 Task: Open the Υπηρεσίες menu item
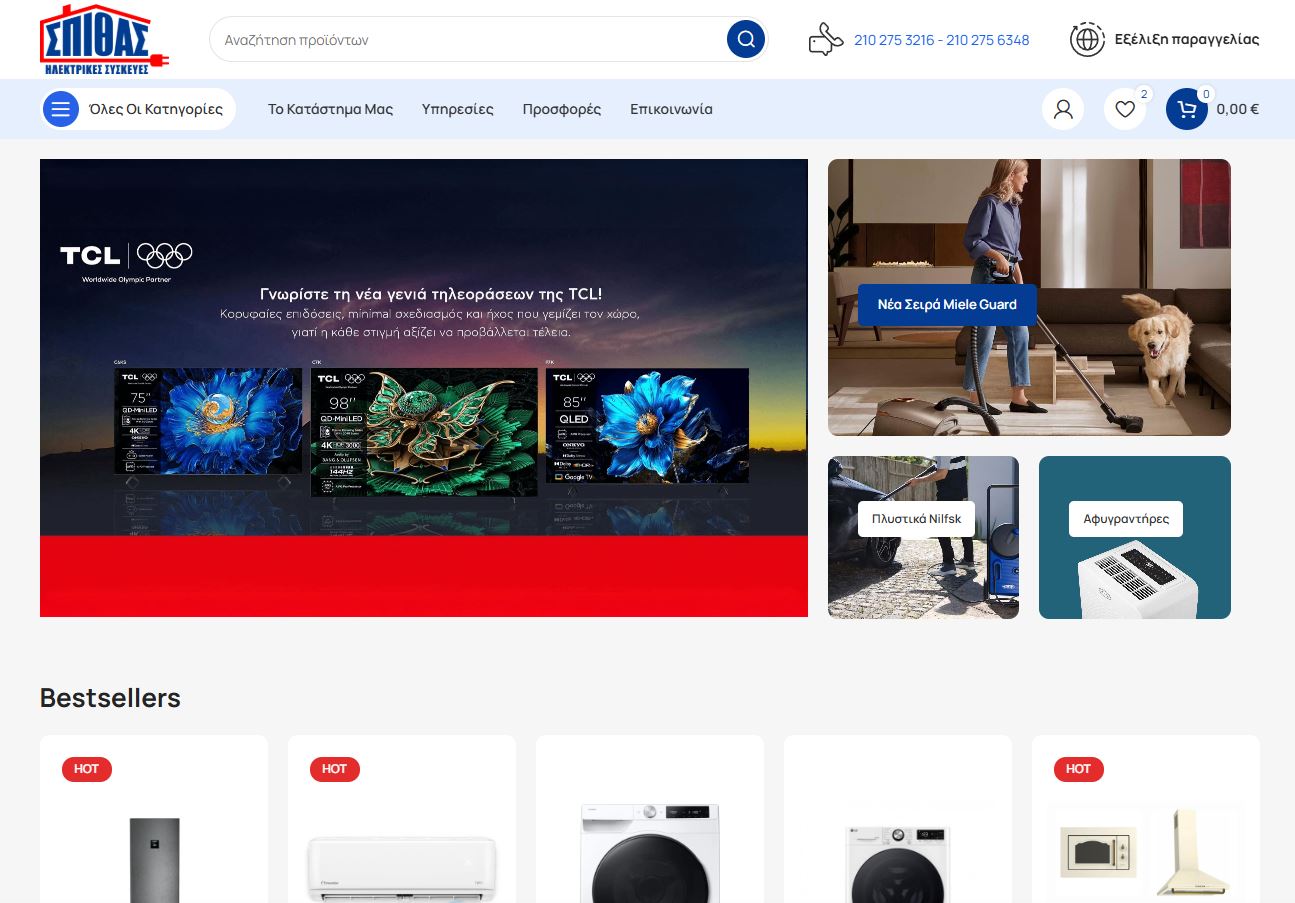pos(457,109)
